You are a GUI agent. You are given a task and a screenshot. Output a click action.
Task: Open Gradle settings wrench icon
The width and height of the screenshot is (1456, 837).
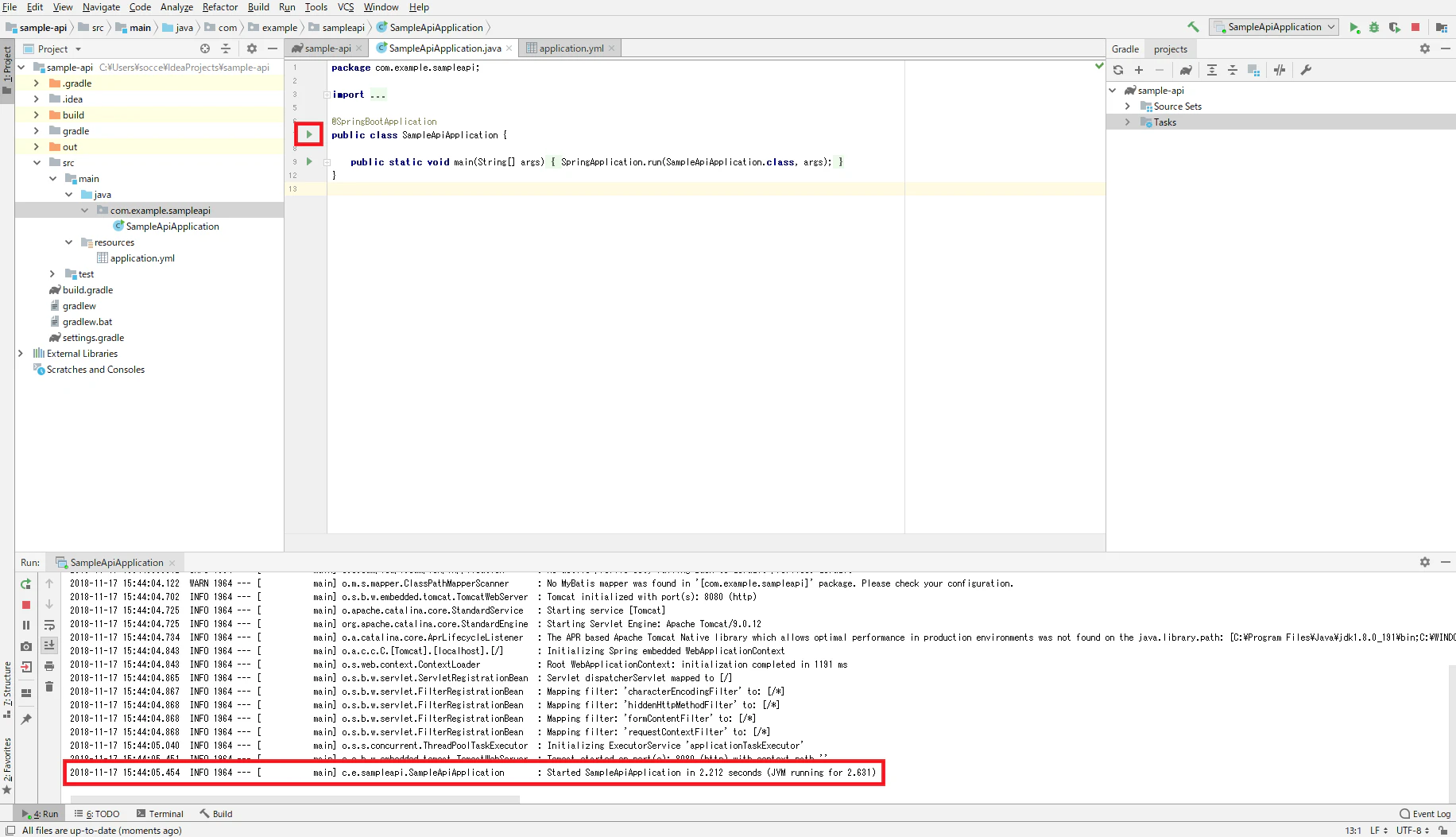[1306, 70]
